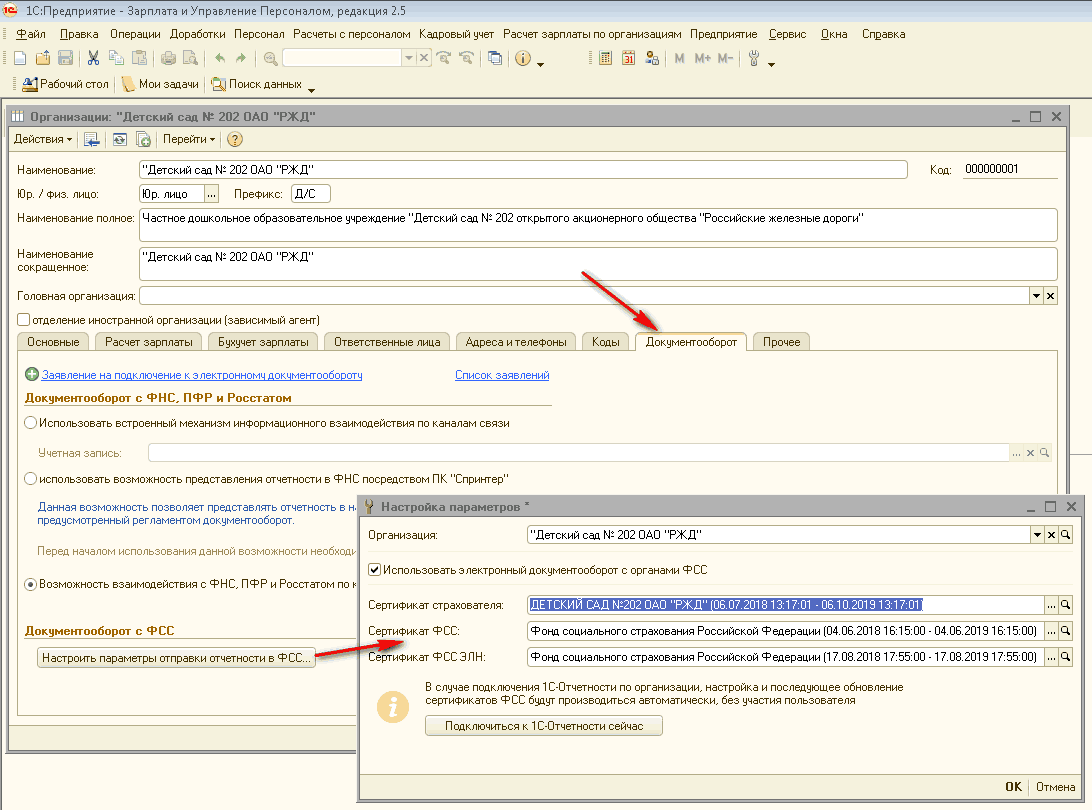Click the Print preview icon
This screenshot has height=810, width=1092.
coord(189,59)
